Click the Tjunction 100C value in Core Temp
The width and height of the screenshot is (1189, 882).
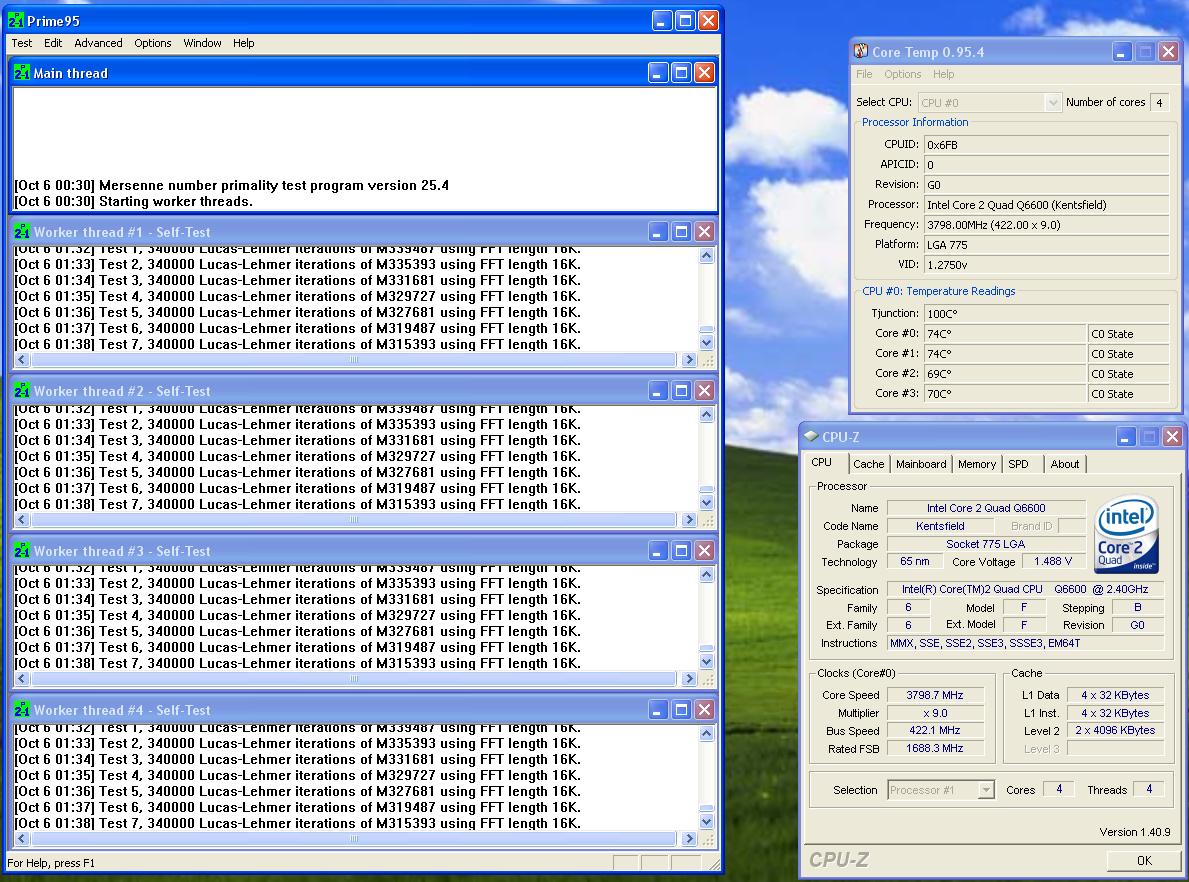point(1046,313)
